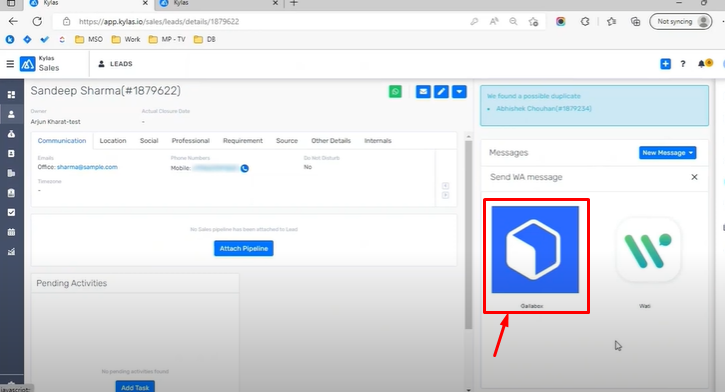The image size is (725, 392).
Task: Open the contacts sidebar icon
Action: point(12,153)
